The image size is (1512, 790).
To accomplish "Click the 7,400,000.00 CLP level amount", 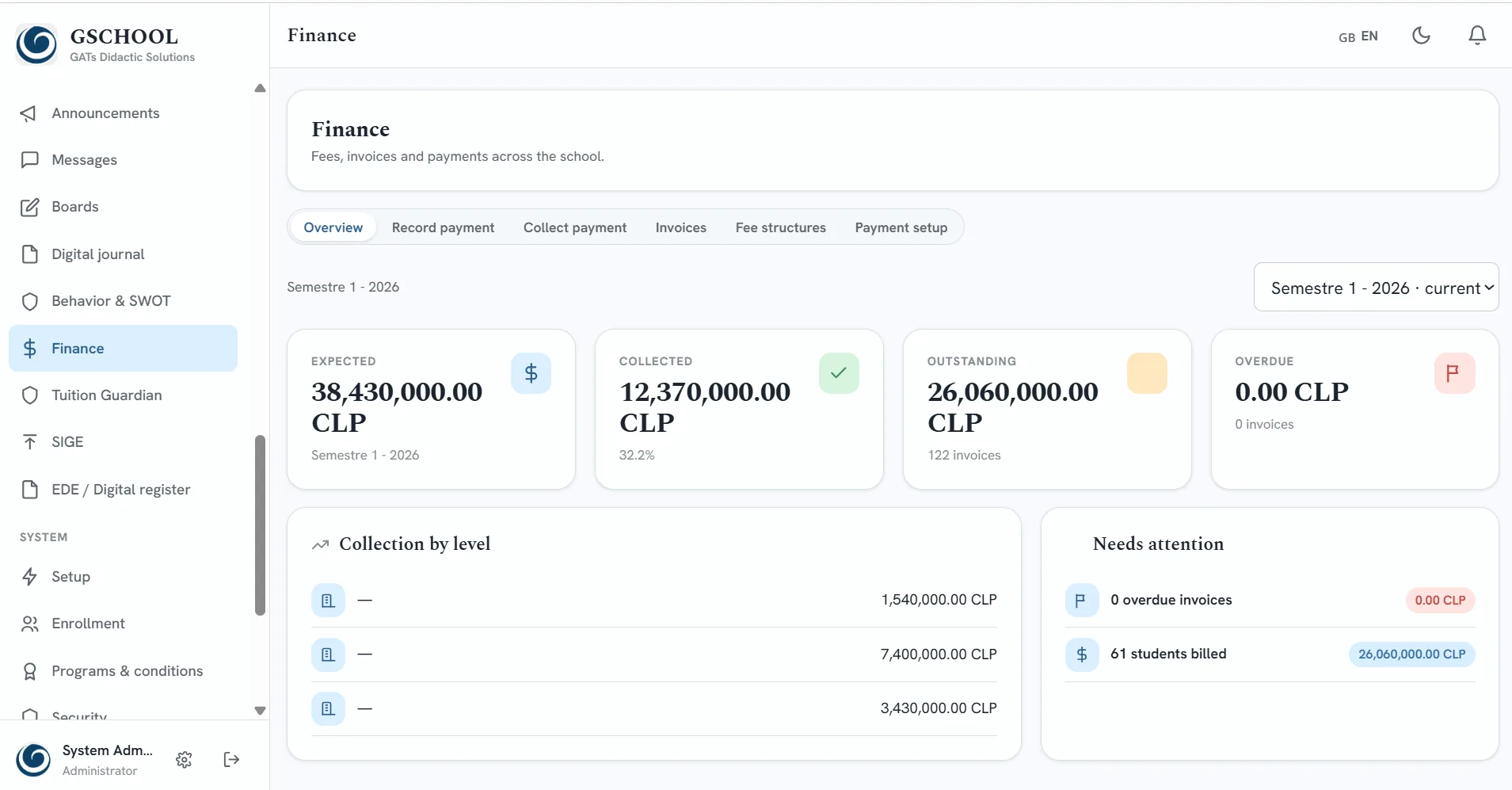I will point(939,655).
